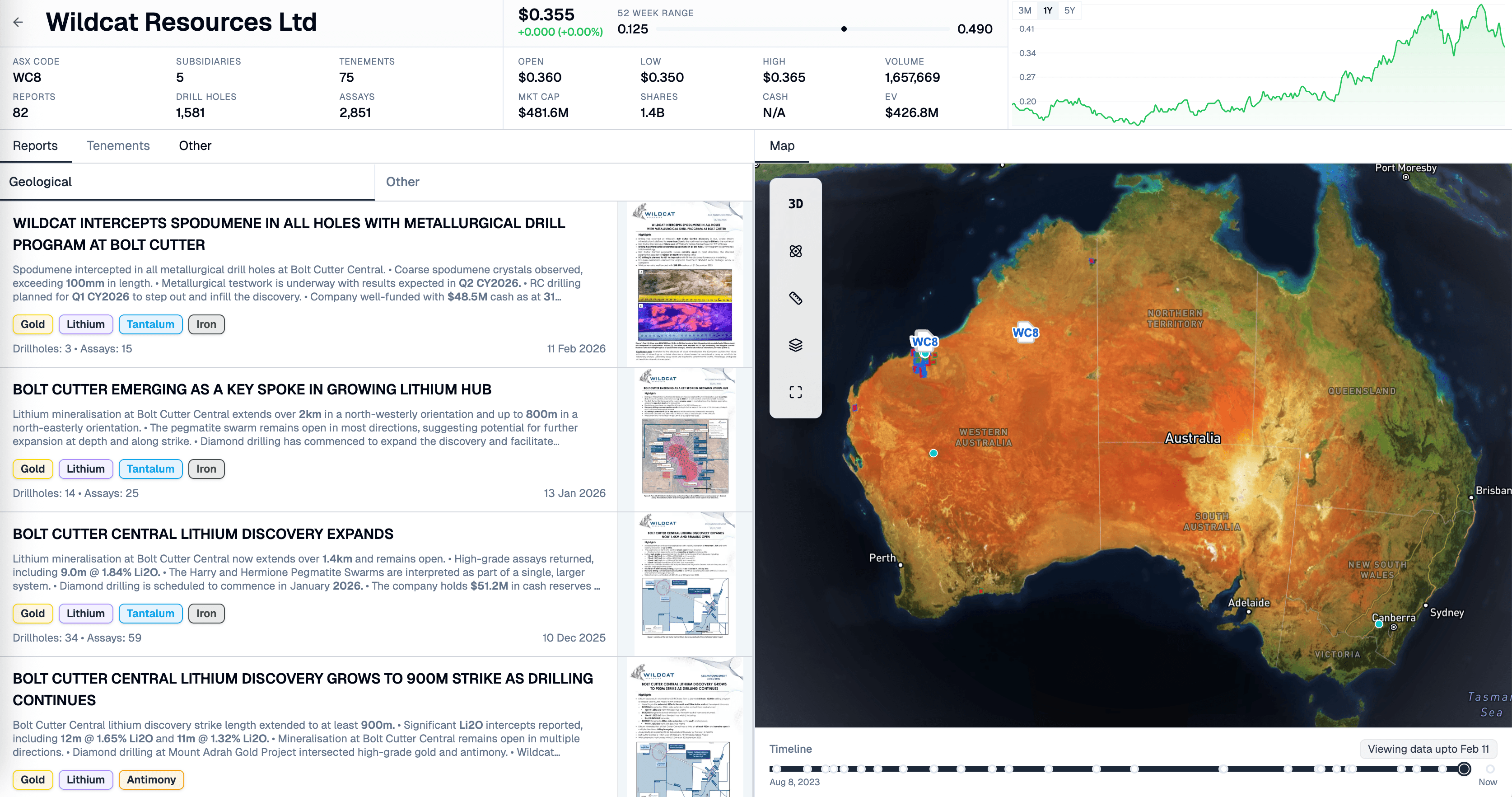
Task: Open the map layers icon
Action: click(795, 345)
